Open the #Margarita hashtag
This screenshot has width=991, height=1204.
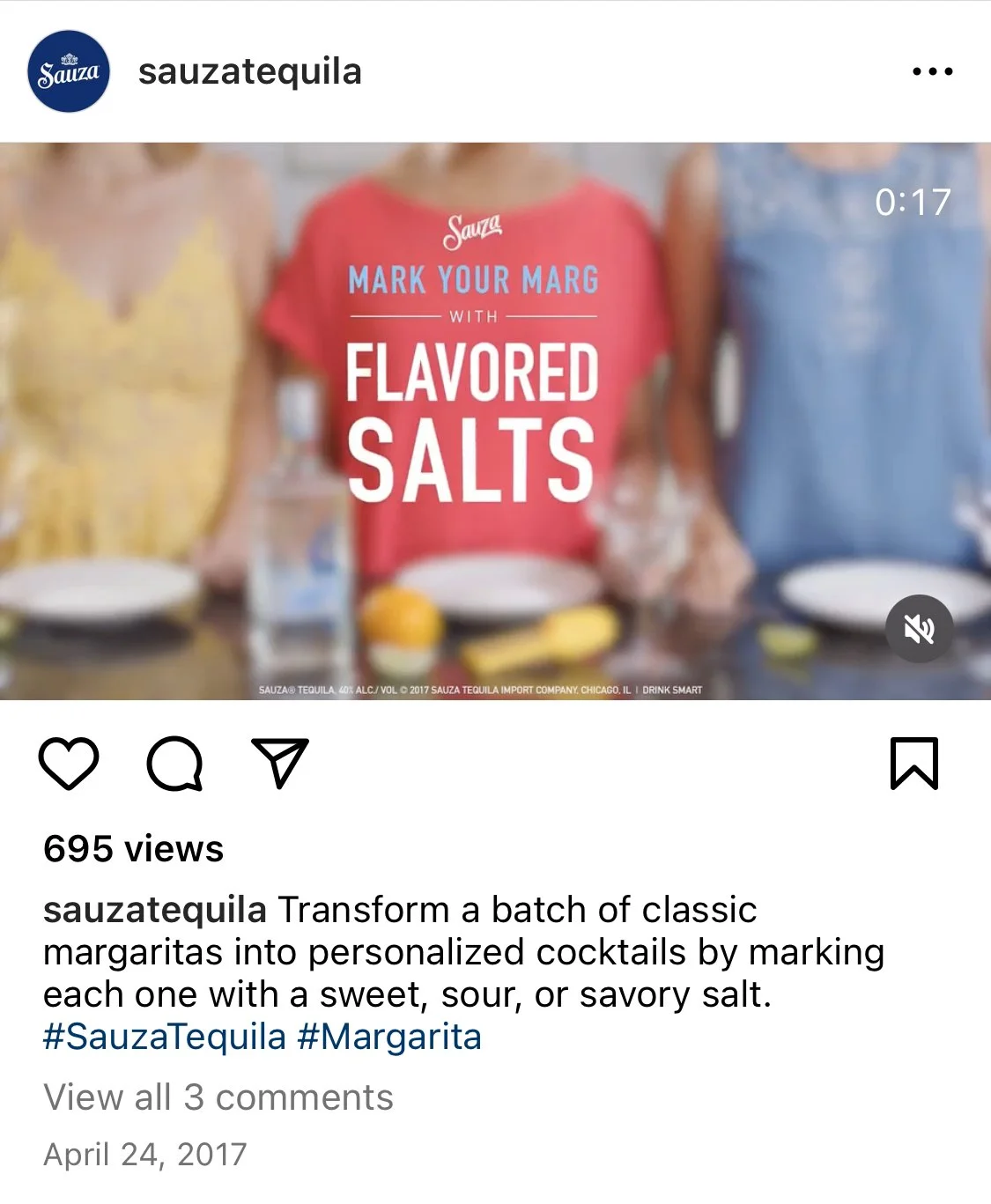click(x=389, y=1037)
